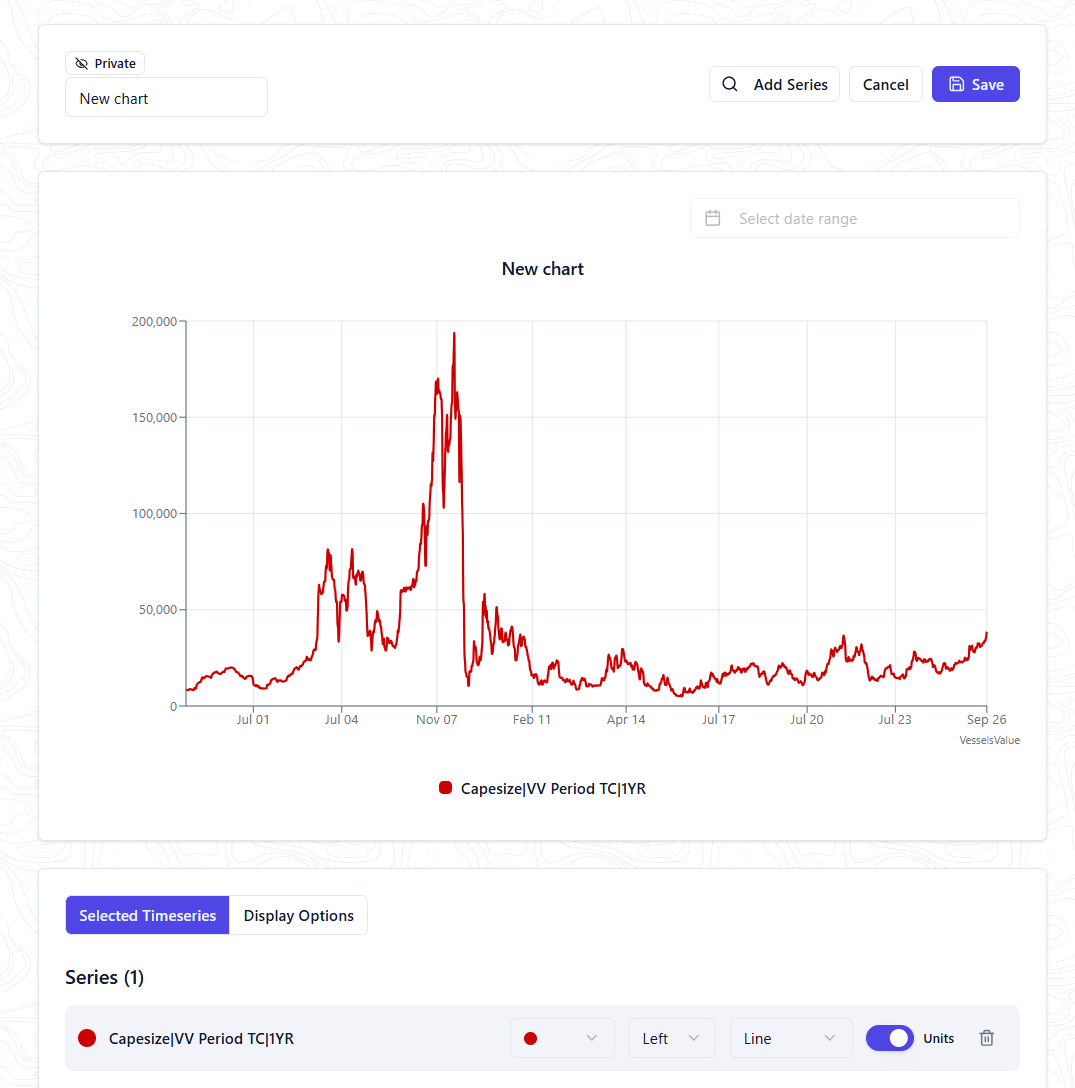1075x1088 pixels.
Task: Click the Private visibility badge
Action: coord(105,63)
